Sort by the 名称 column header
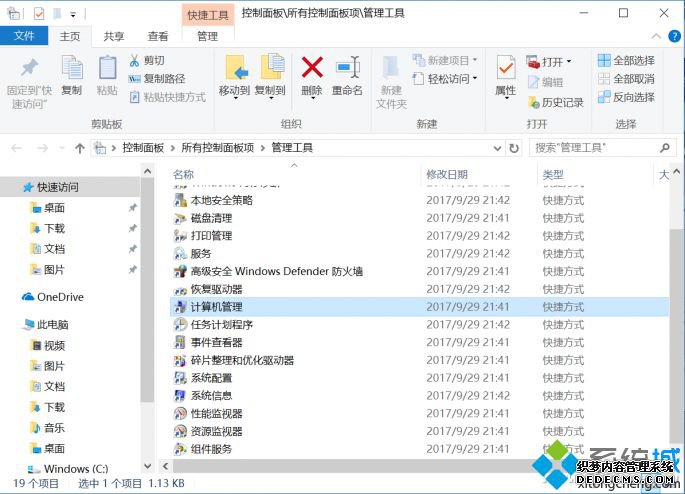 coord(183,175)
